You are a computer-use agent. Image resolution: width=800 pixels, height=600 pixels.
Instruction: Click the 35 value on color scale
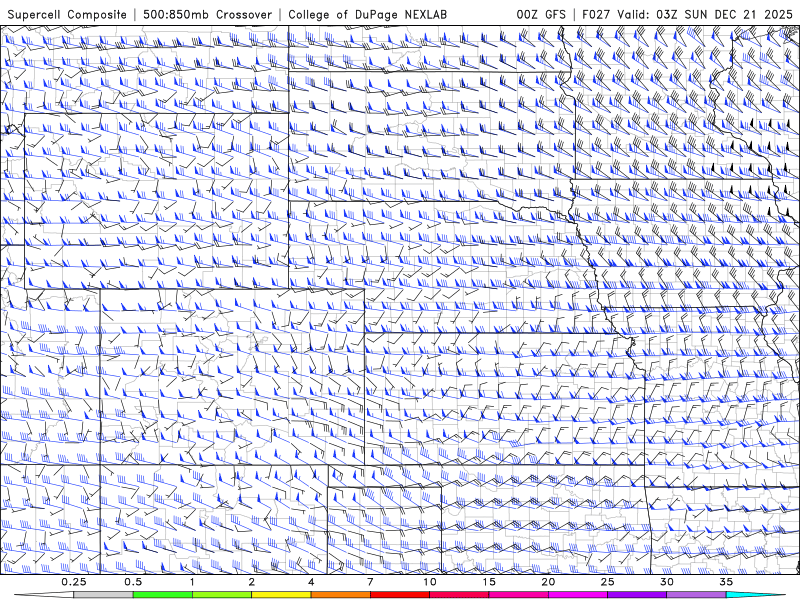[x=726, y=582]
